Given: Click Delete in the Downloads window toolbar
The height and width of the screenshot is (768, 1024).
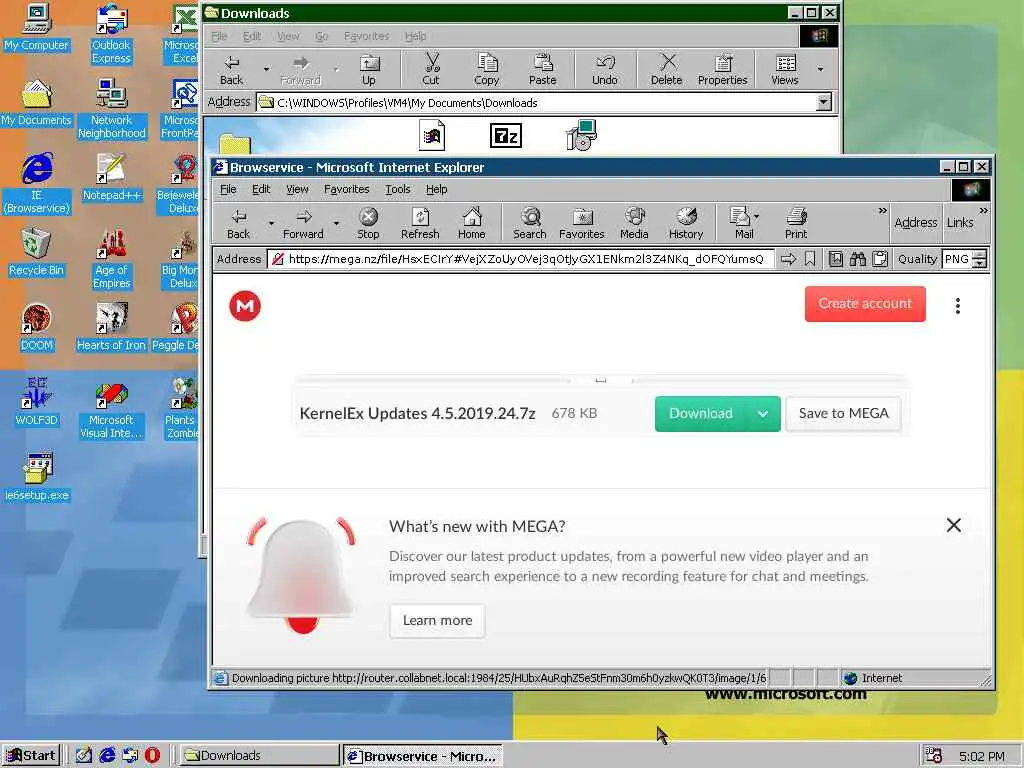Looking at the screenshot, I should tap(666, 69).
